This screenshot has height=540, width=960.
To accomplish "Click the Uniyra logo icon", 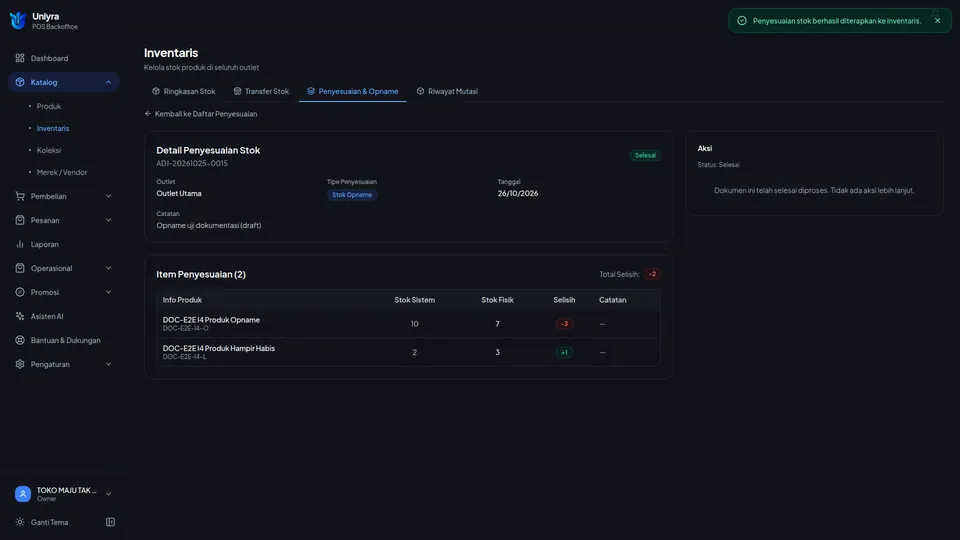I will [x=18, y=20].
